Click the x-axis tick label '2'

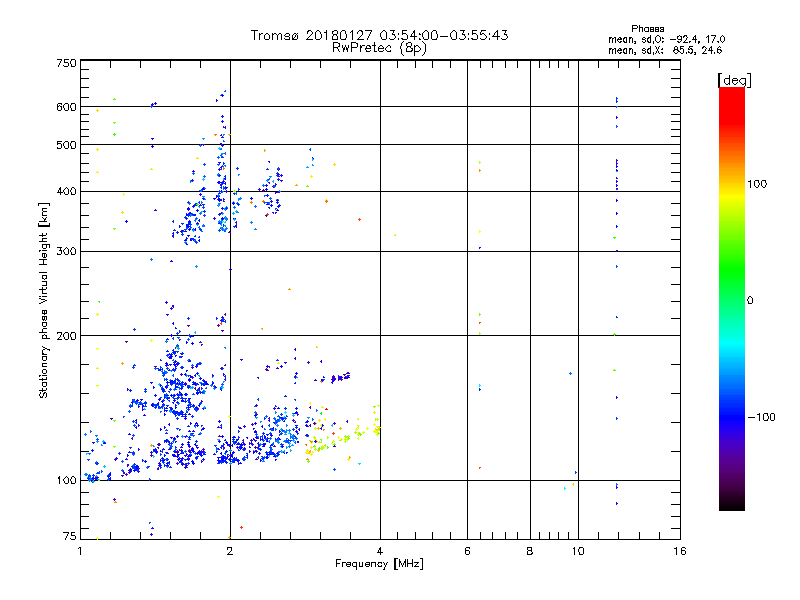click(230, 551)
